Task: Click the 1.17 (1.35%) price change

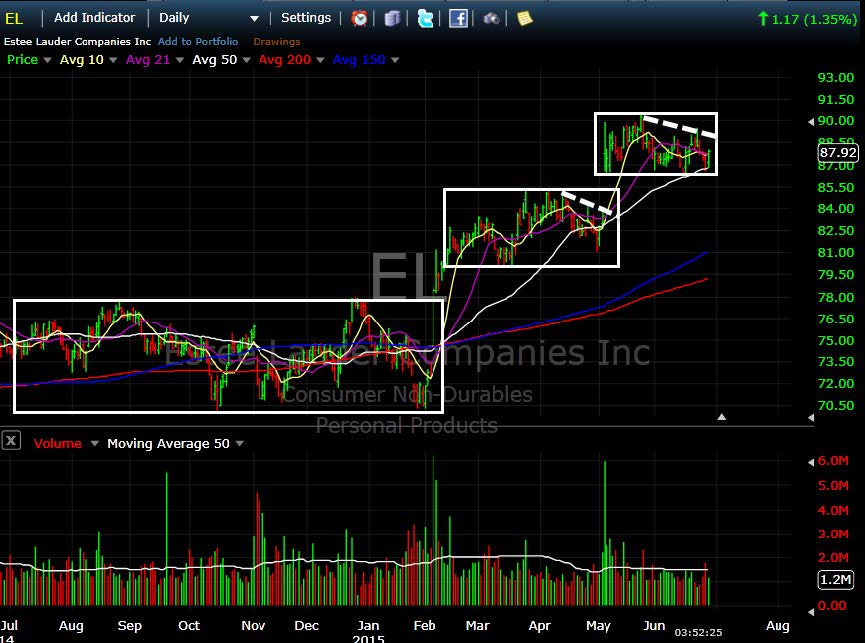Action: (x=808, y=19)
